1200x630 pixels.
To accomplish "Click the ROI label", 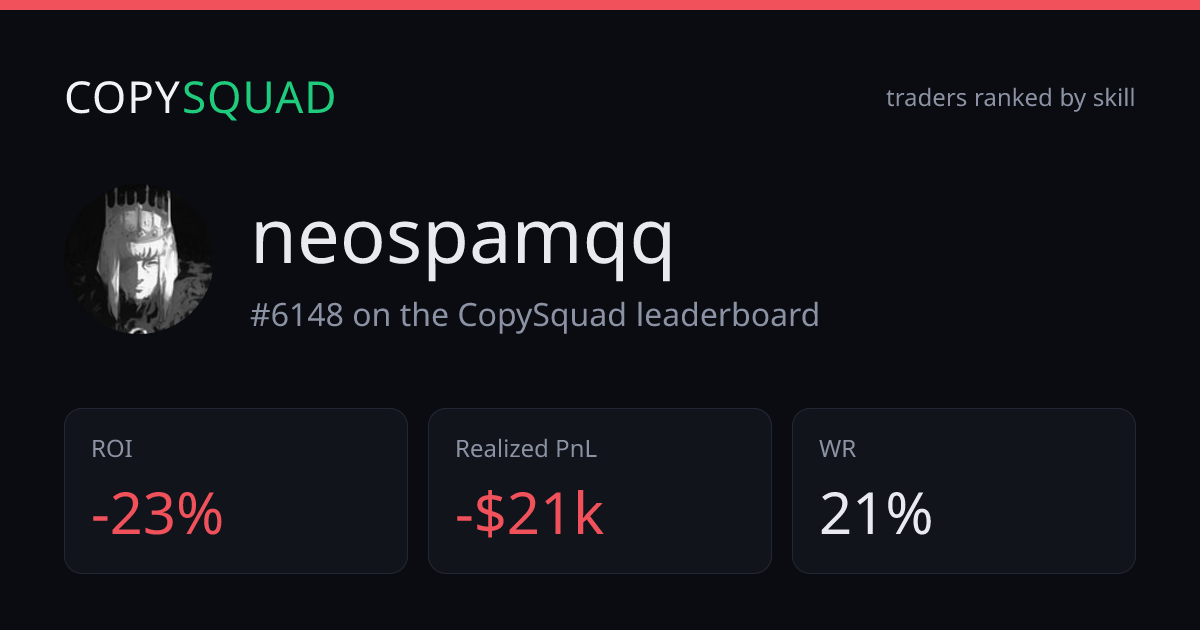I will click(x=111, y=449).
